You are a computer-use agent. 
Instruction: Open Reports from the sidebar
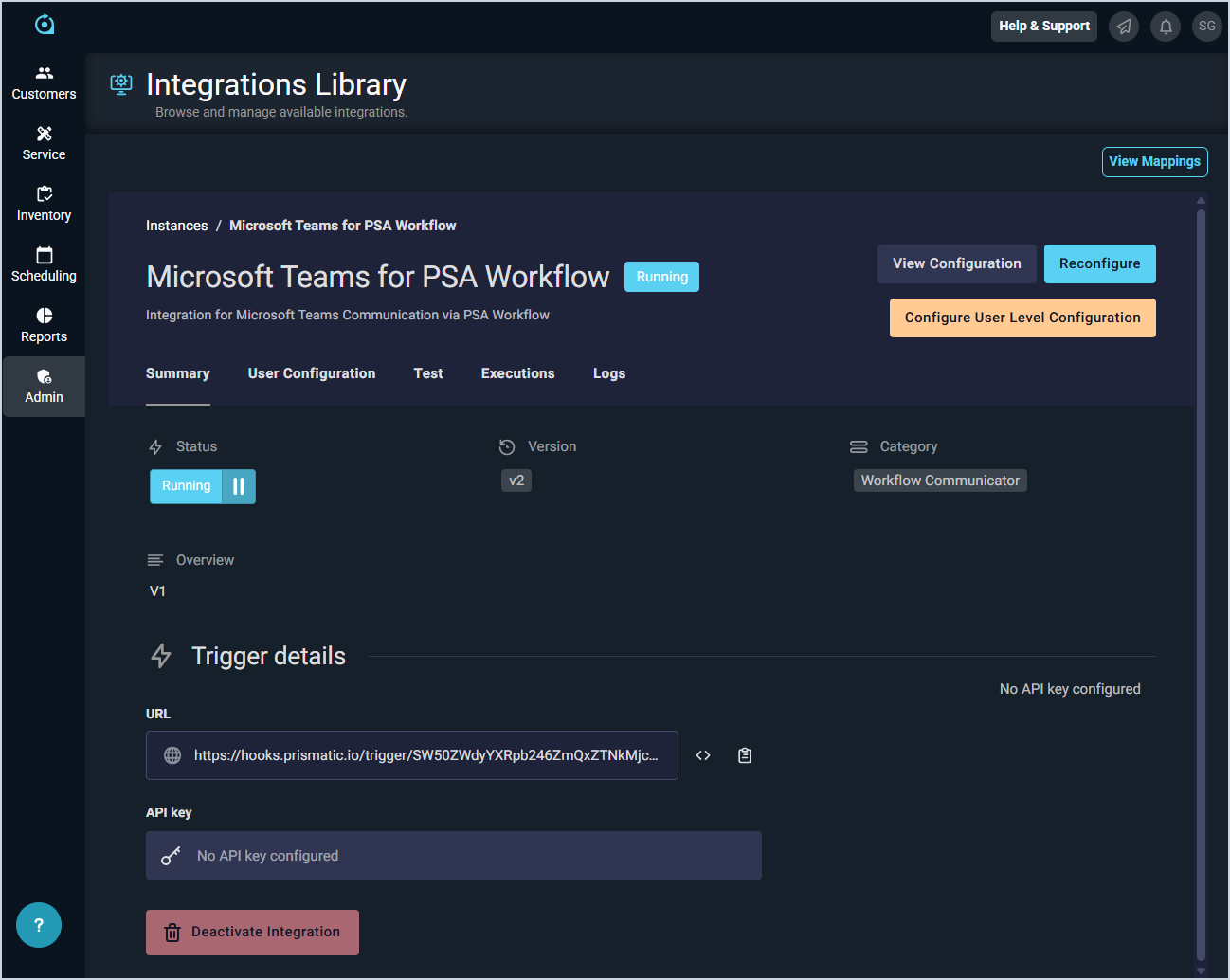[x=44, y=325]
